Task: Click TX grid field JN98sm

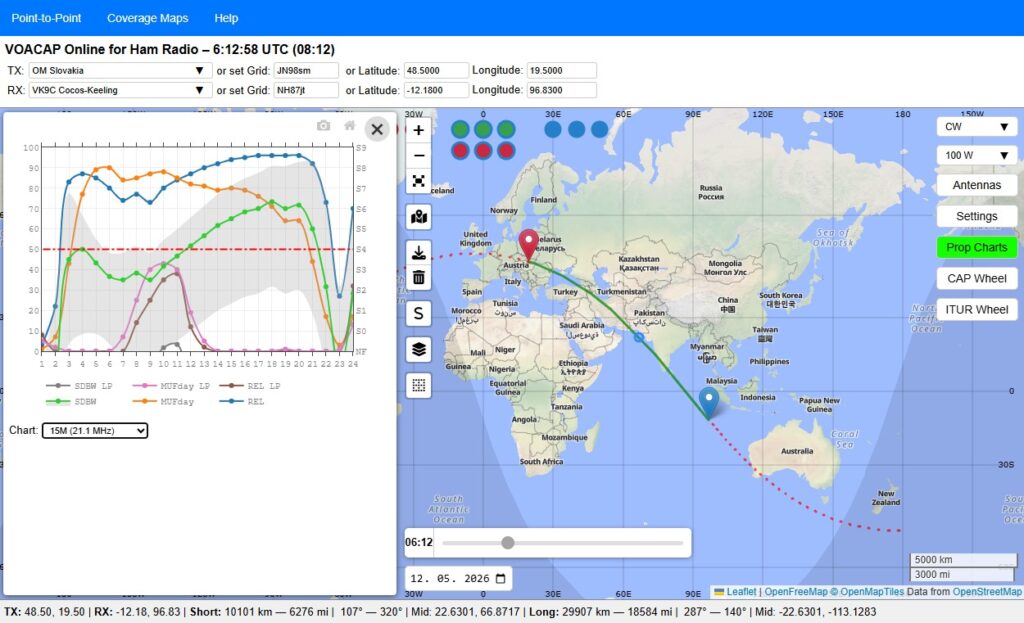Action: (306, 71)
